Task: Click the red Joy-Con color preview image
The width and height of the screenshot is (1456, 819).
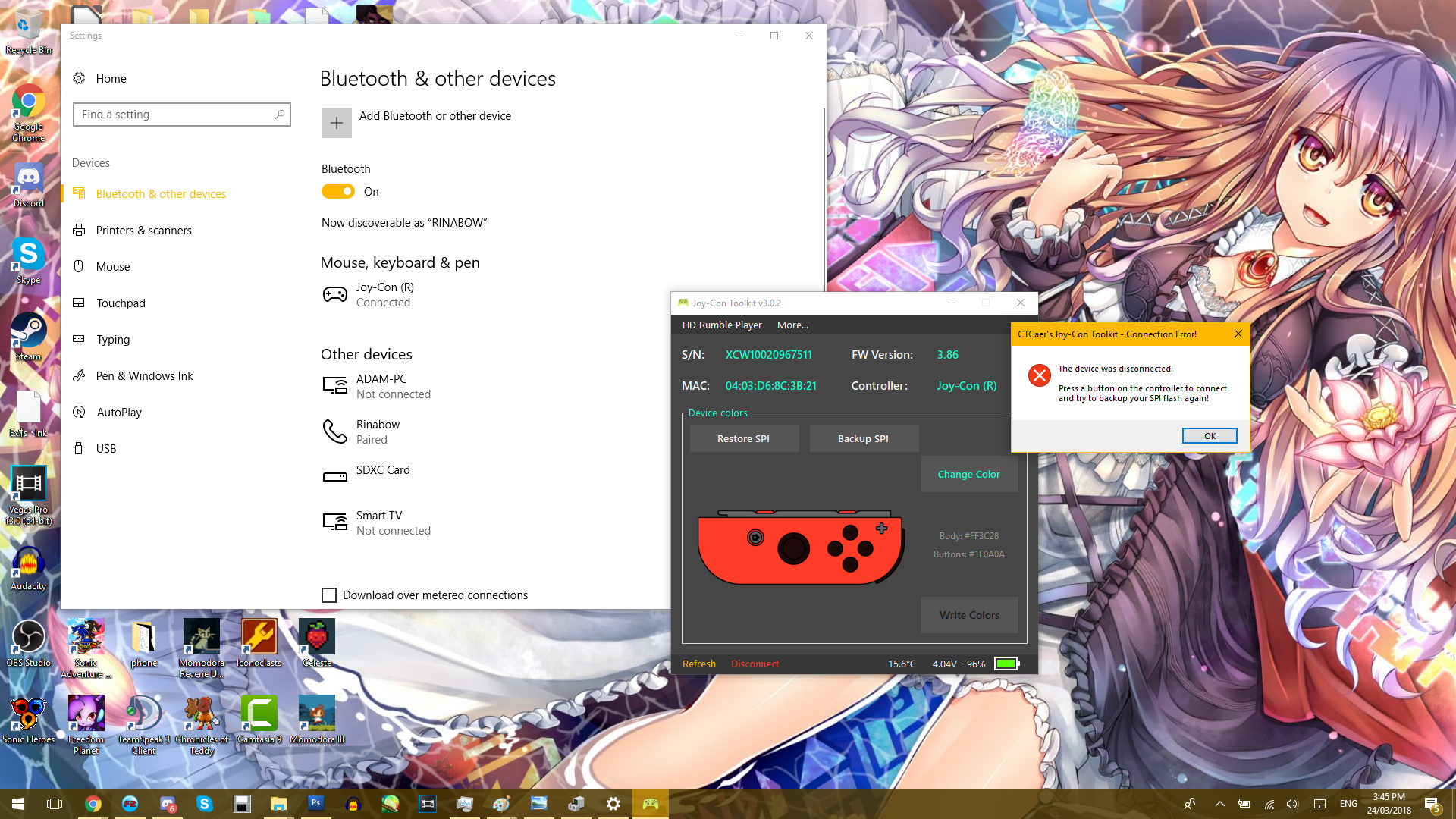Action: coord(800,546)
